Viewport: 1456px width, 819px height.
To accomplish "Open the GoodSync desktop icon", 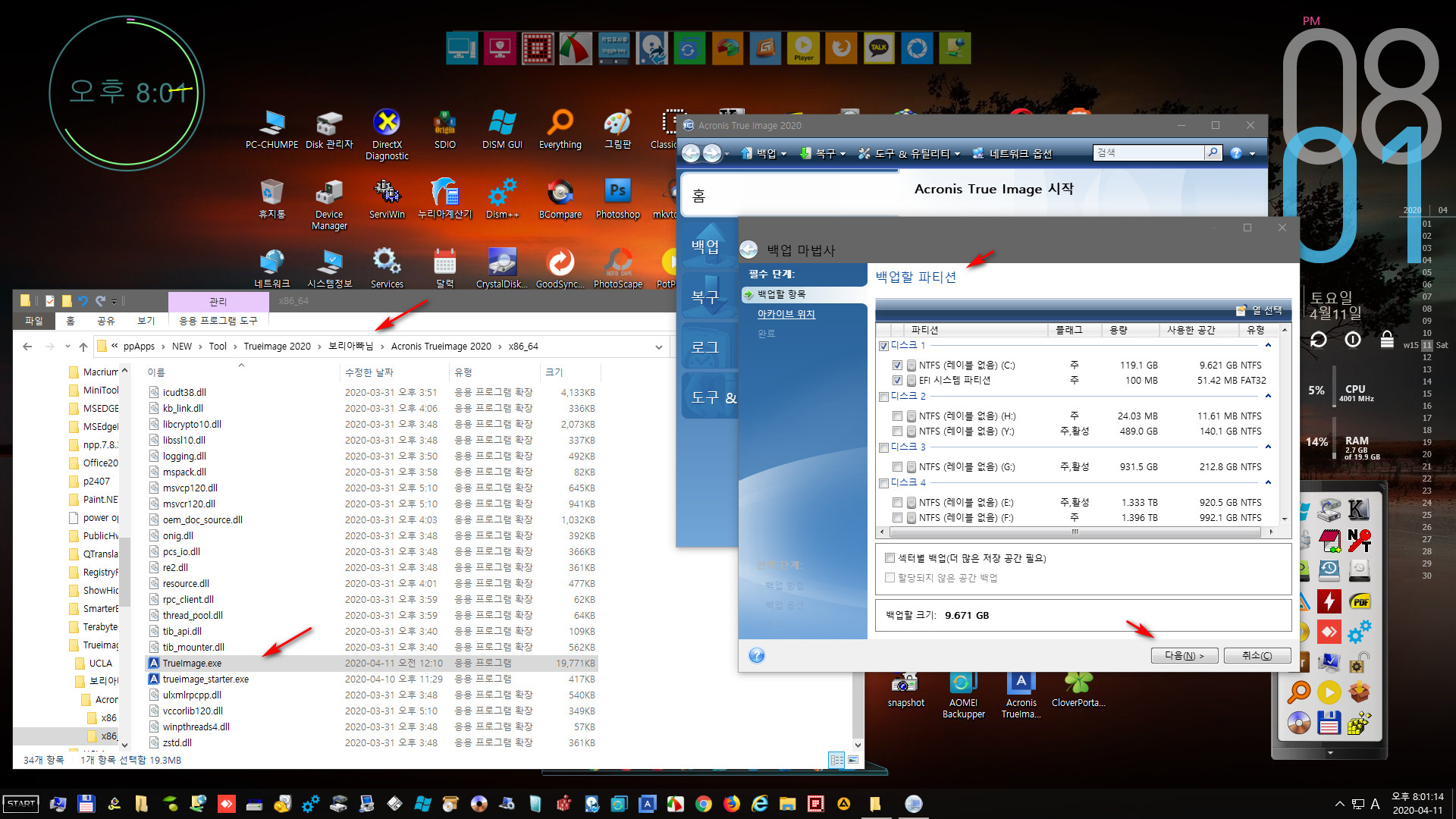I will point(560,268).
